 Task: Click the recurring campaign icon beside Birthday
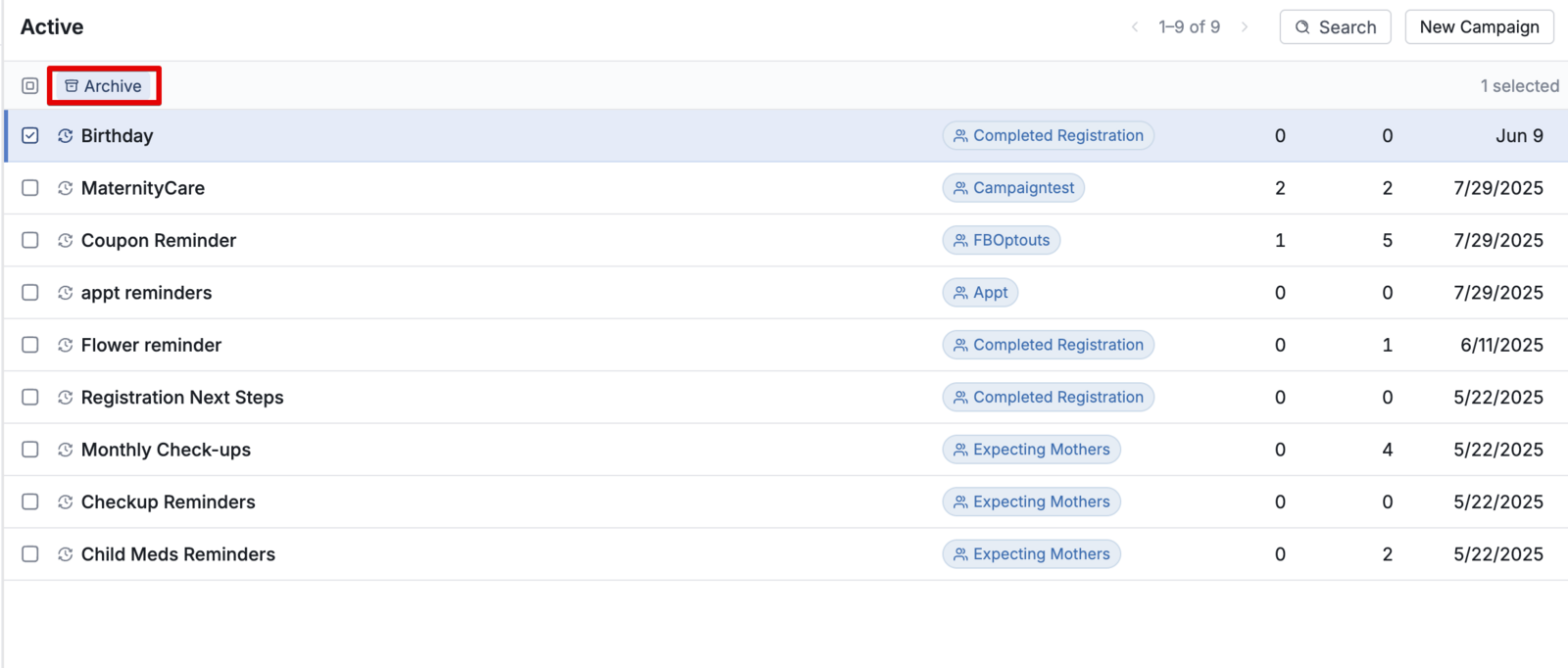pyautogui.click(x=66, y=136)
